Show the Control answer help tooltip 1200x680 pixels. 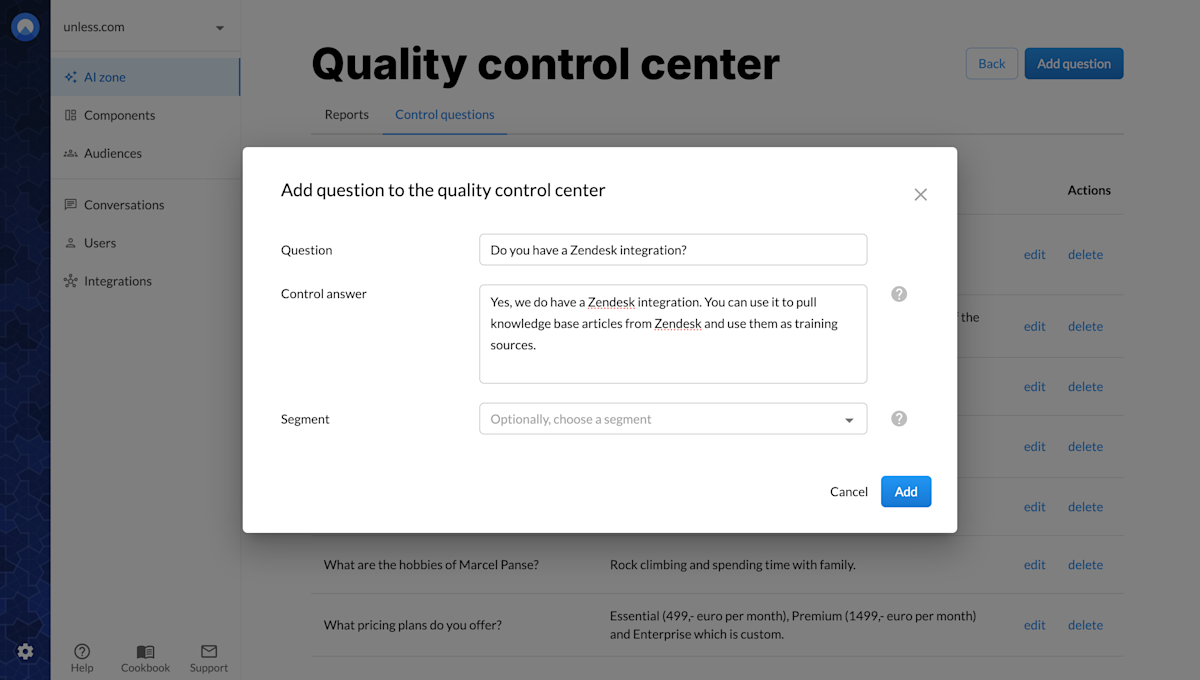[898, 293]
